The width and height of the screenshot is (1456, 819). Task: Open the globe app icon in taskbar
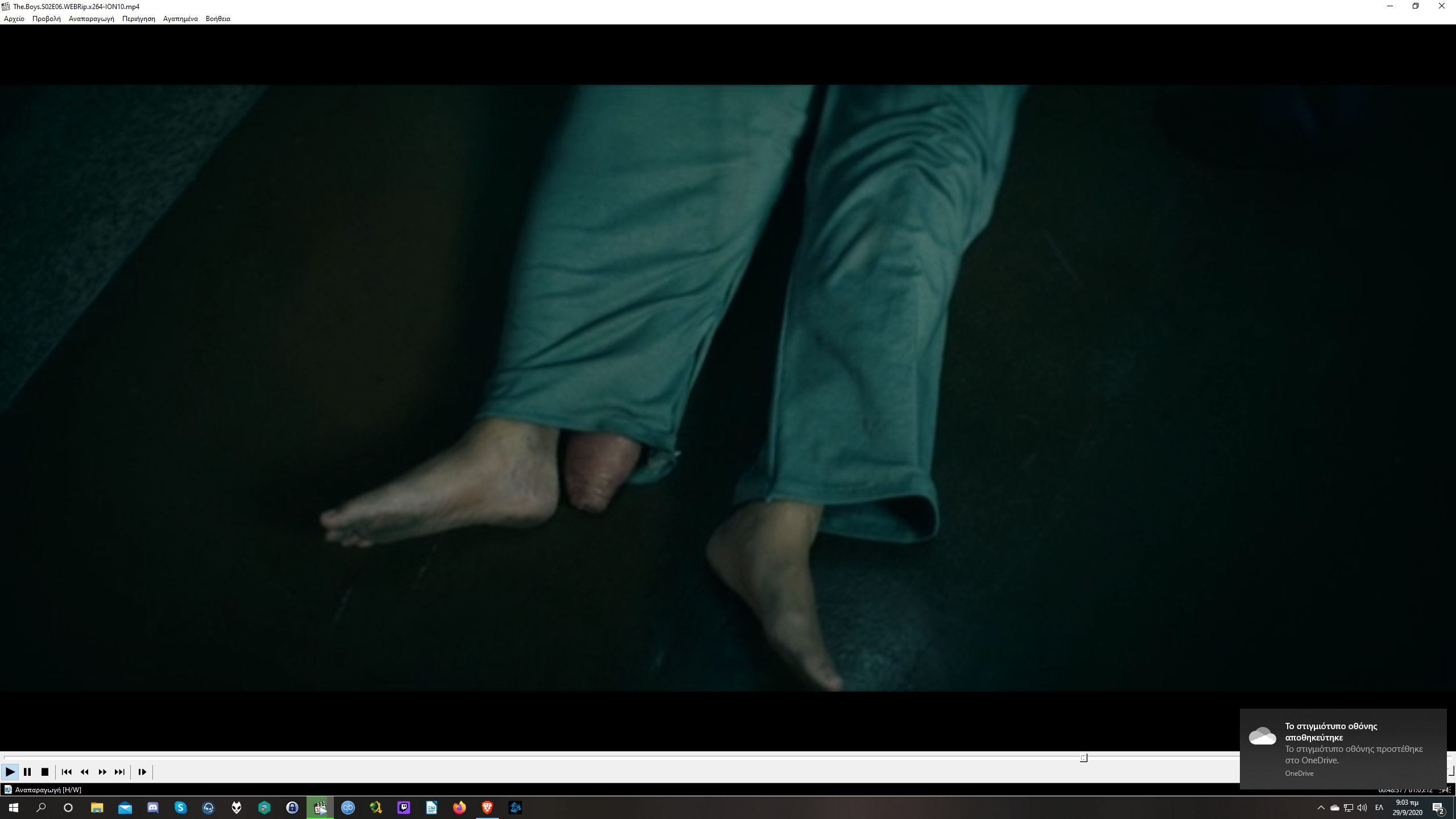tap(376, 808)
